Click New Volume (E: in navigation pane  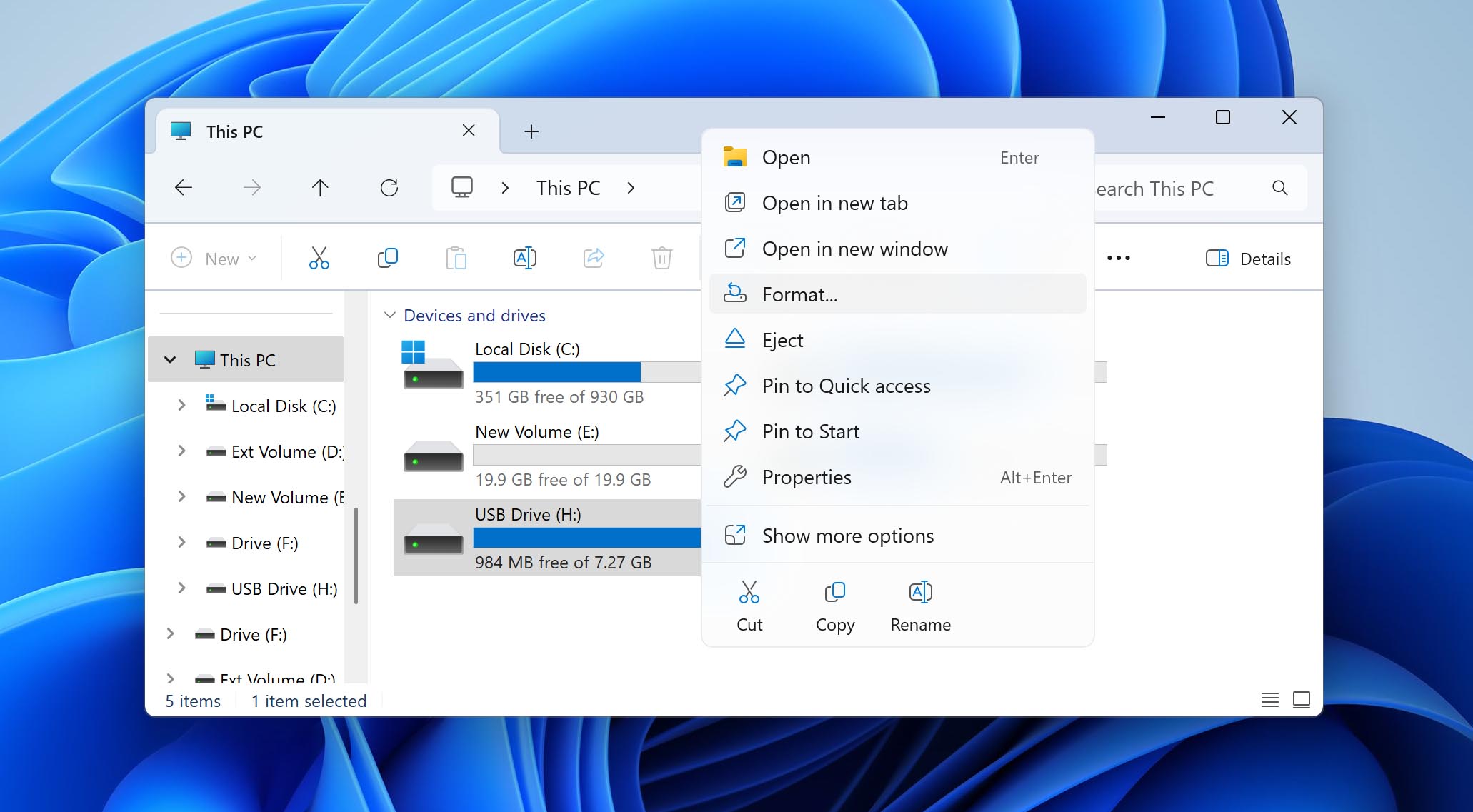[288, 497]
